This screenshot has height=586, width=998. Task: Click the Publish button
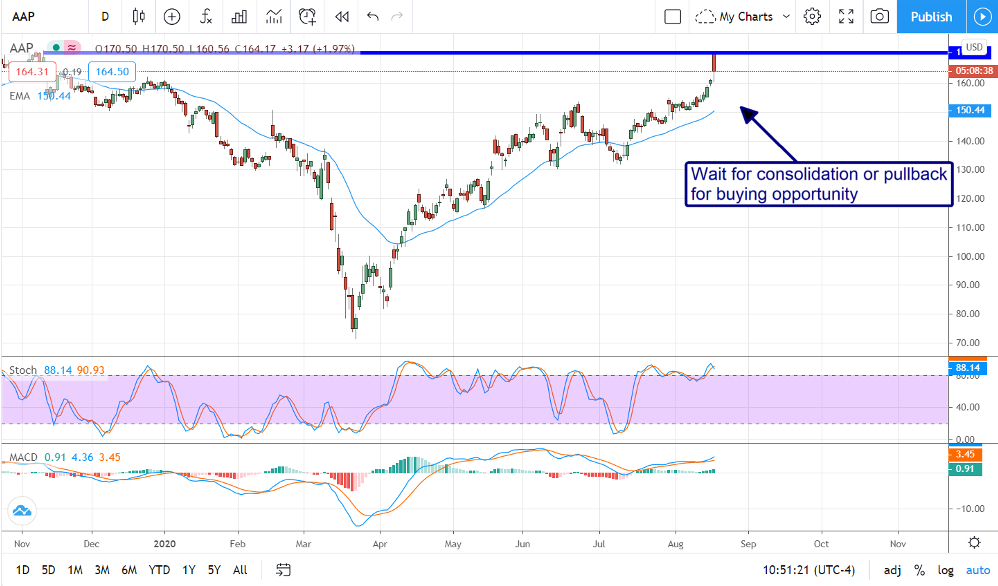pos(931,16)
